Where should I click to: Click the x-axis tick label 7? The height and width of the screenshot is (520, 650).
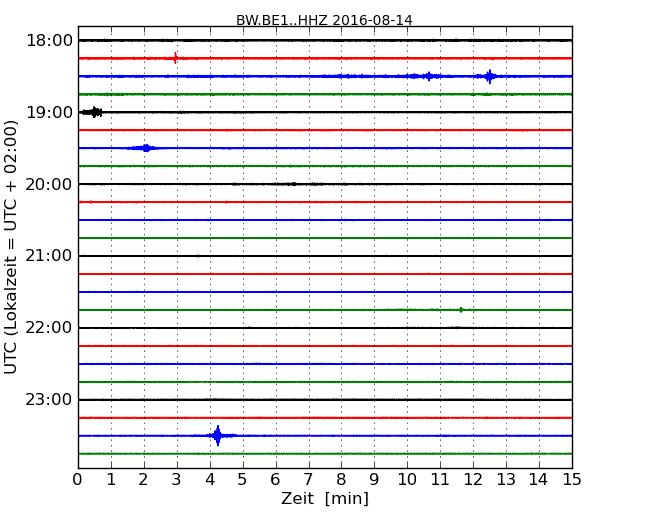coord(308,480)
